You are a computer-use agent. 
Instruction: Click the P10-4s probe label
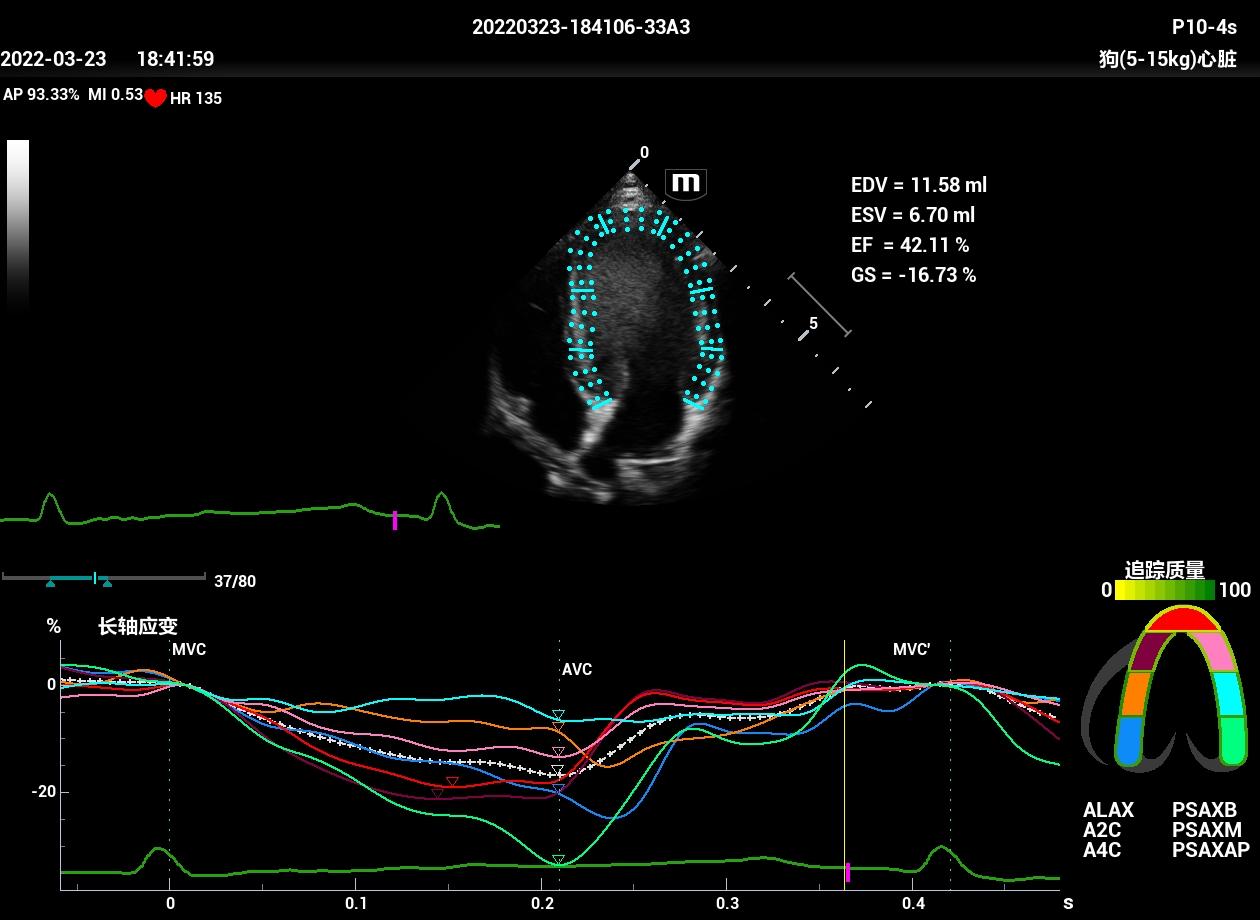(x=1204, y=28)
